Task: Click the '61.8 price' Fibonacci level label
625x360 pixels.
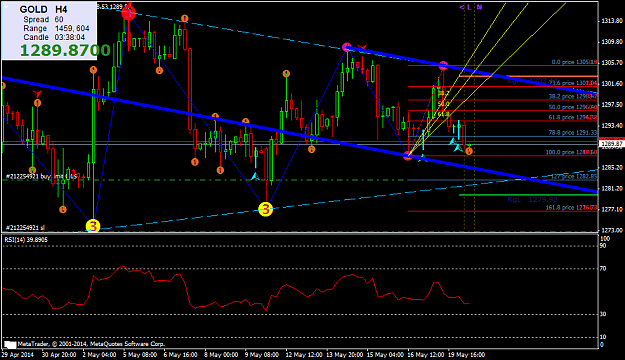Action: pyautogui.click(x=573, y=118)
